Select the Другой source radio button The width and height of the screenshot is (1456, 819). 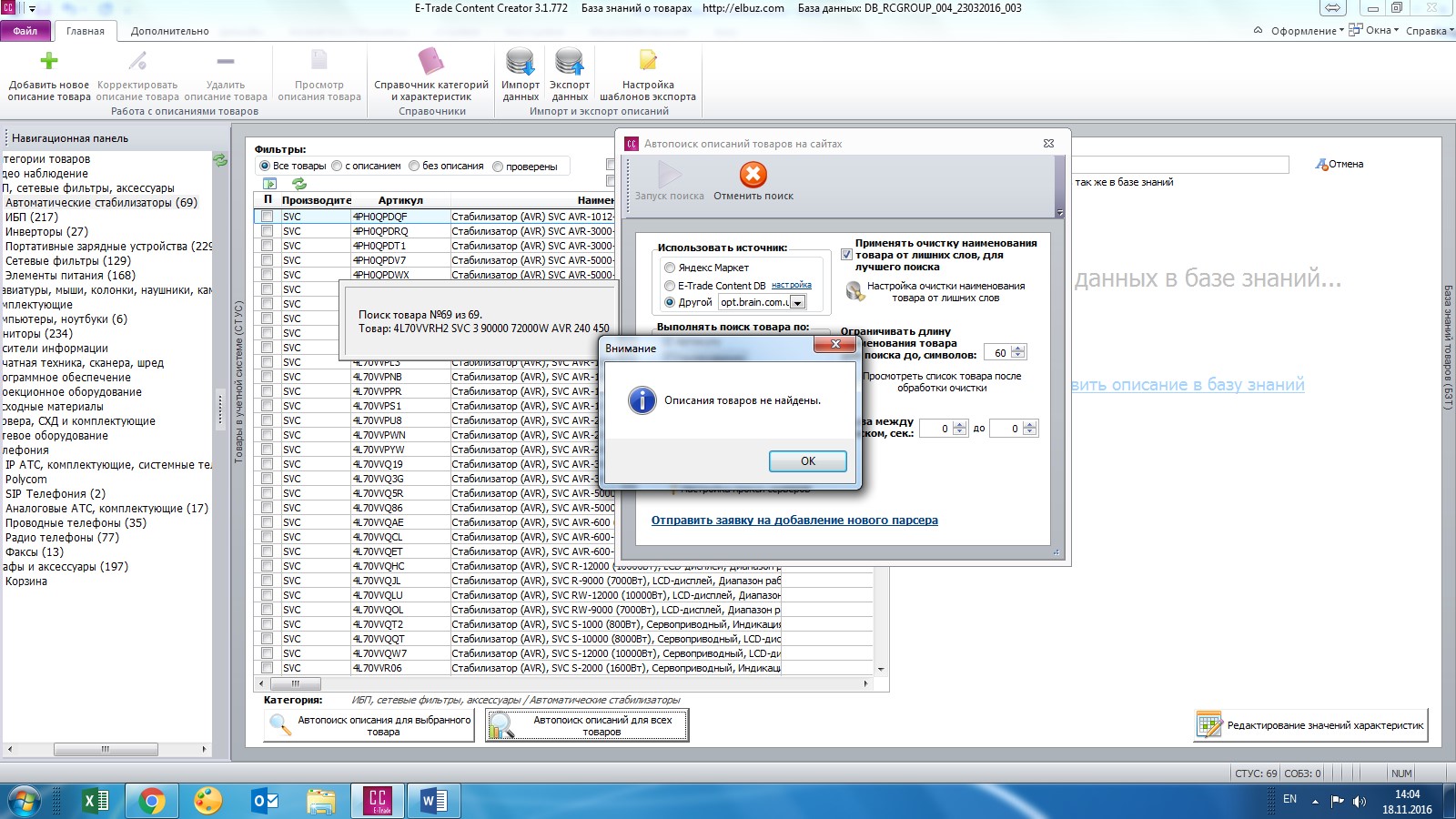[670, 302]
